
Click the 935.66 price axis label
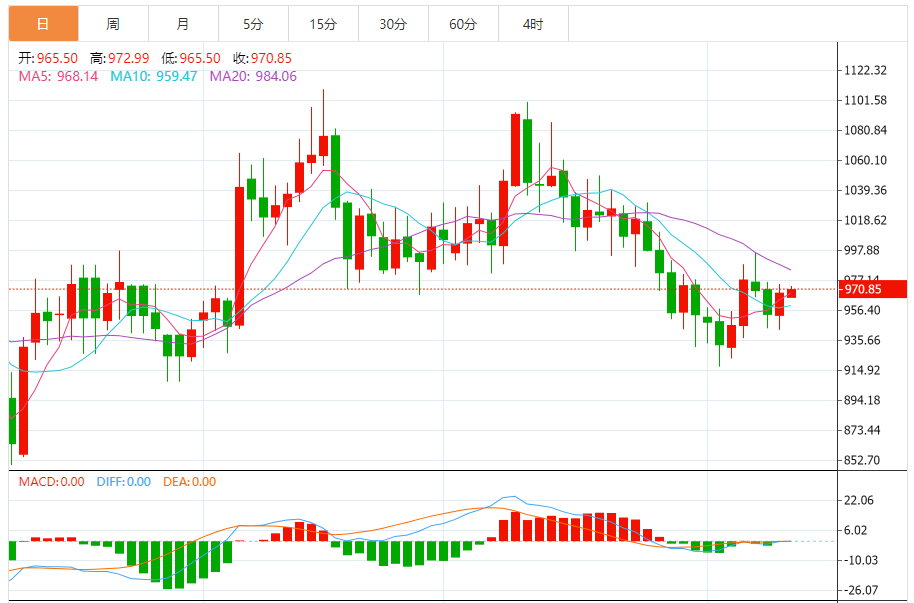tap(862, 340)
